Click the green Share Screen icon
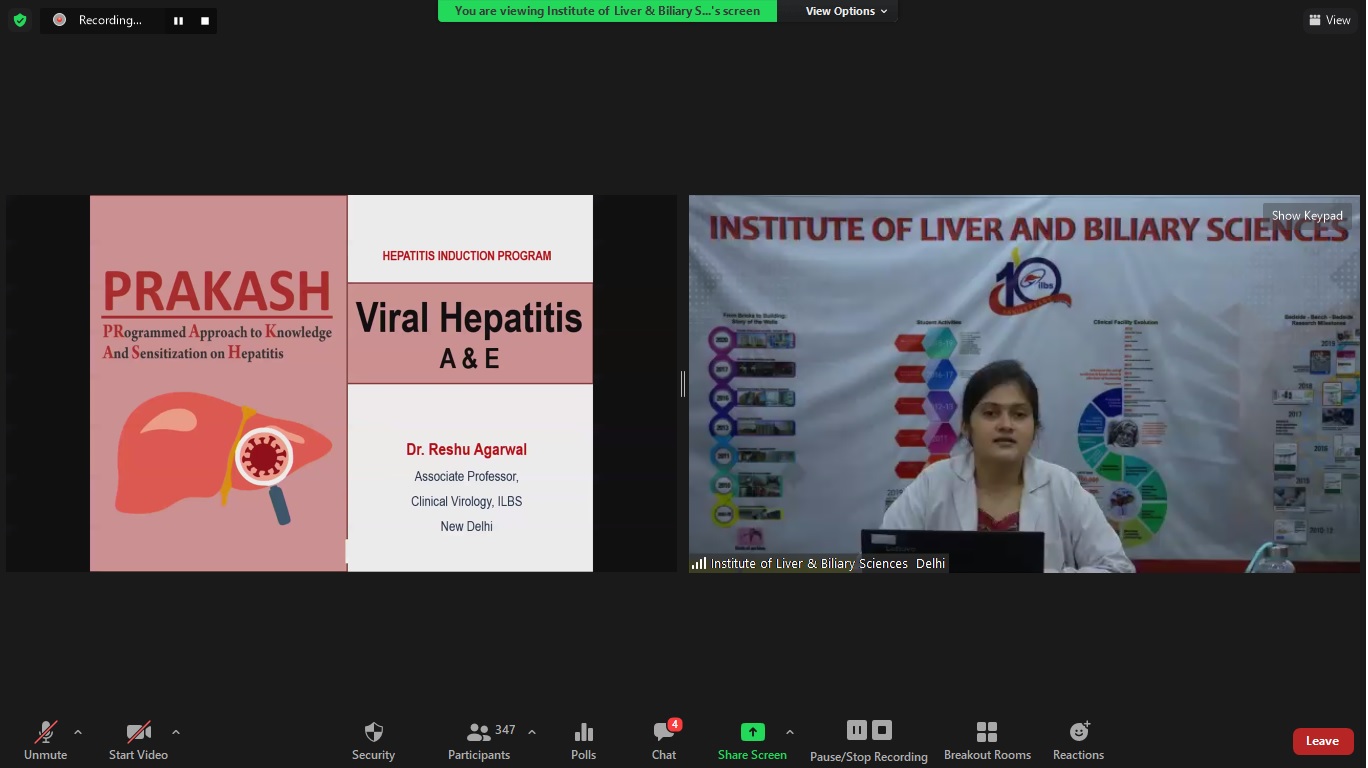 [x=752, y=732]
